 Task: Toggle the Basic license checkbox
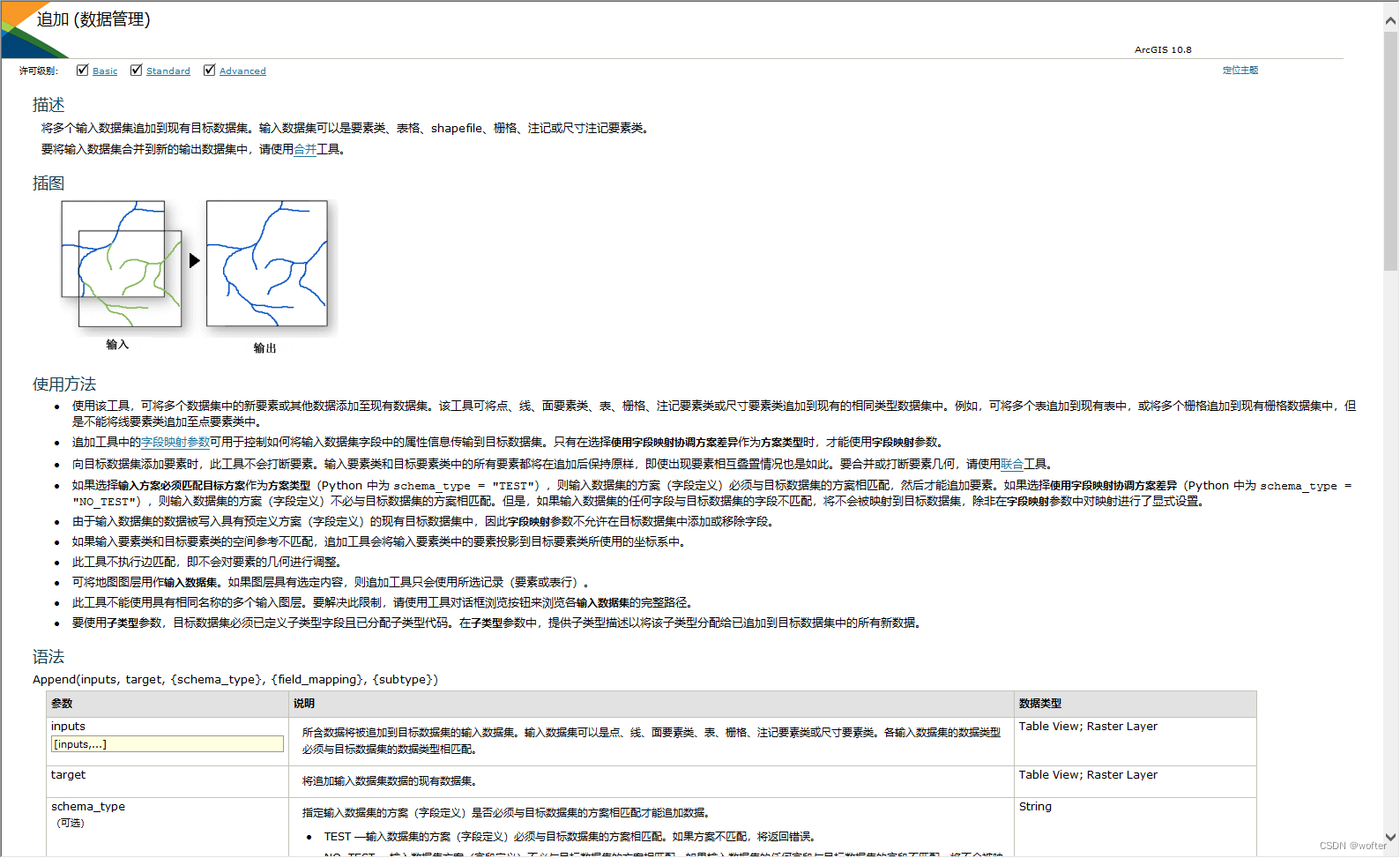point(82,71)
